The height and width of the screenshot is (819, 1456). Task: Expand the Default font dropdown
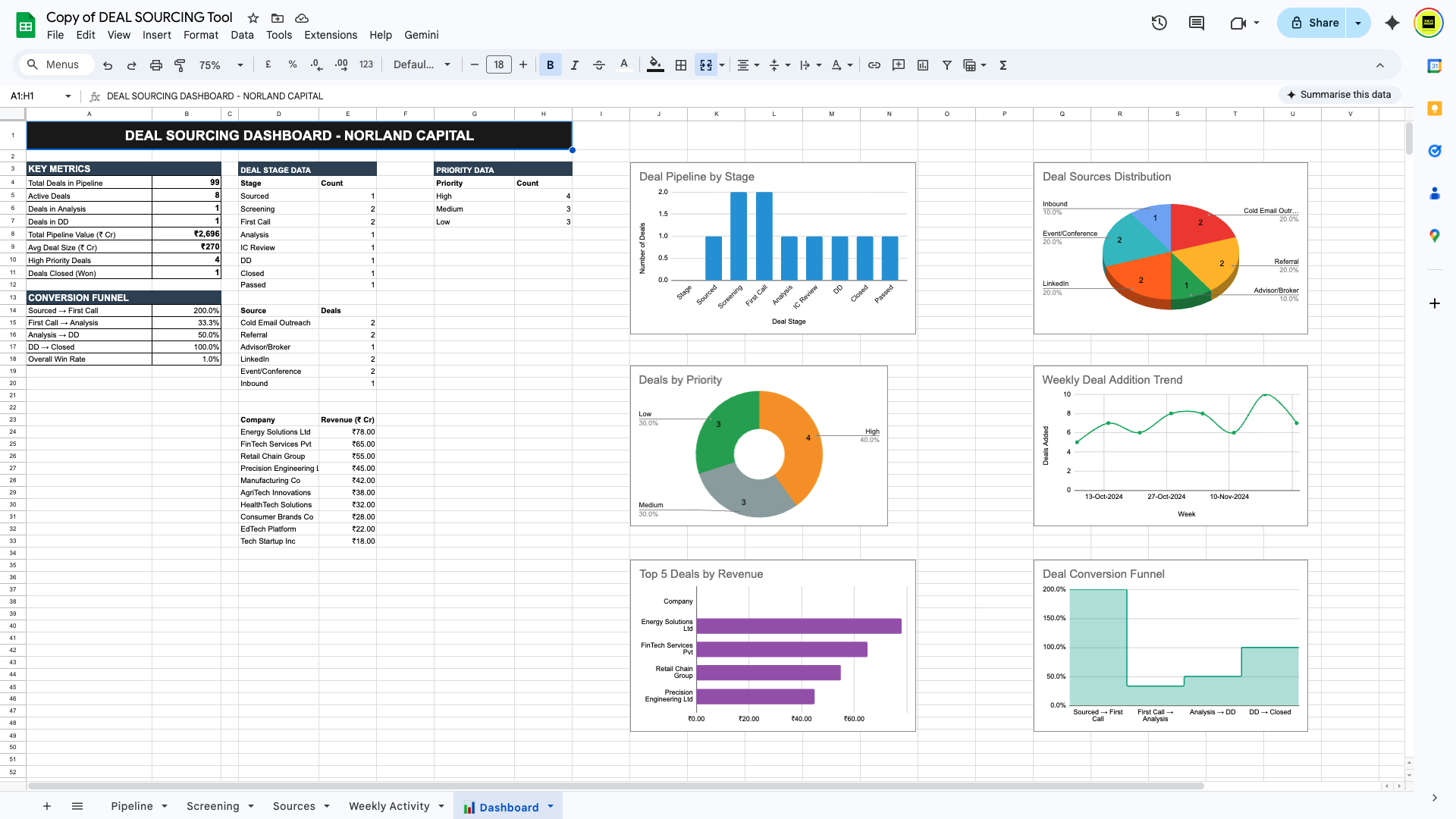point(422,64)
